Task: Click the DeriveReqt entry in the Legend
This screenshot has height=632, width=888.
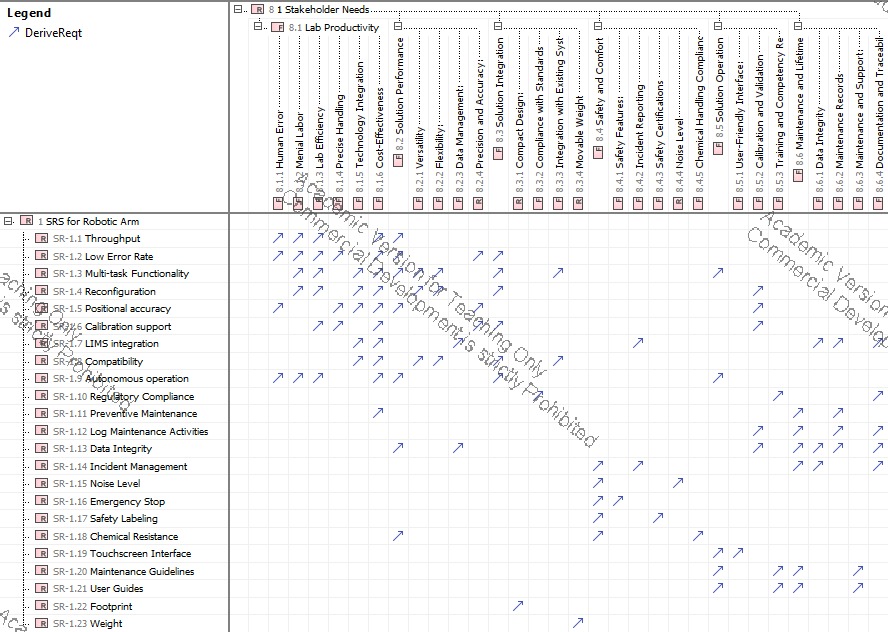Action: pos(45,33)
